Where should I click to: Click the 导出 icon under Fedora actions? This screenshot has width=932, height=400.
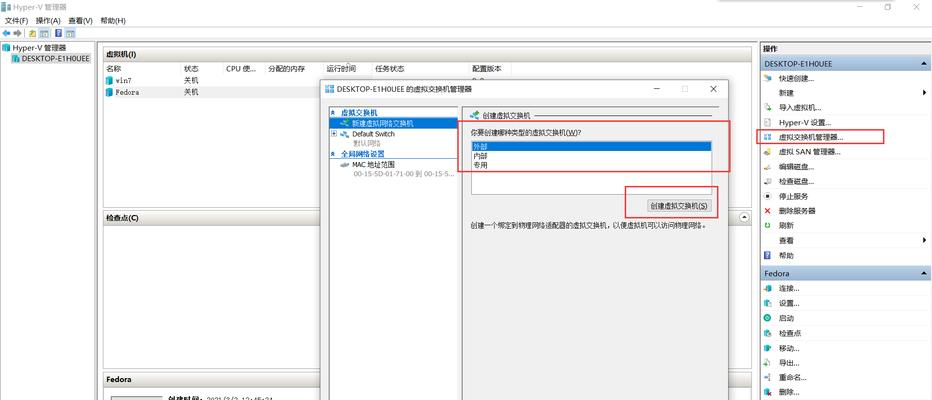coord(767,363)
